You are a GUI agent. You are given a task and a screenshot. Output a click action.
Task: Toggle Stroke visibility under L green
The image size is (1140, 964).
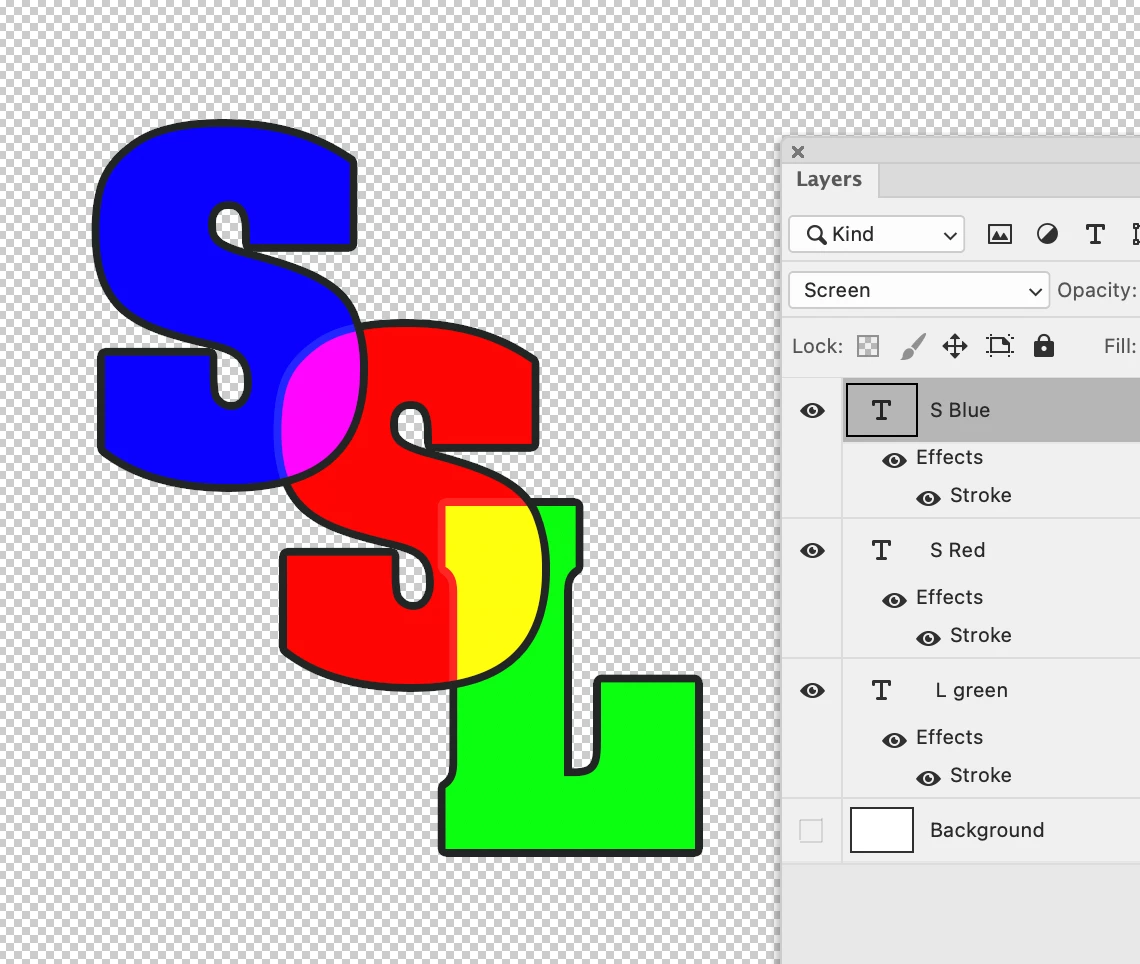pos(928,779)
